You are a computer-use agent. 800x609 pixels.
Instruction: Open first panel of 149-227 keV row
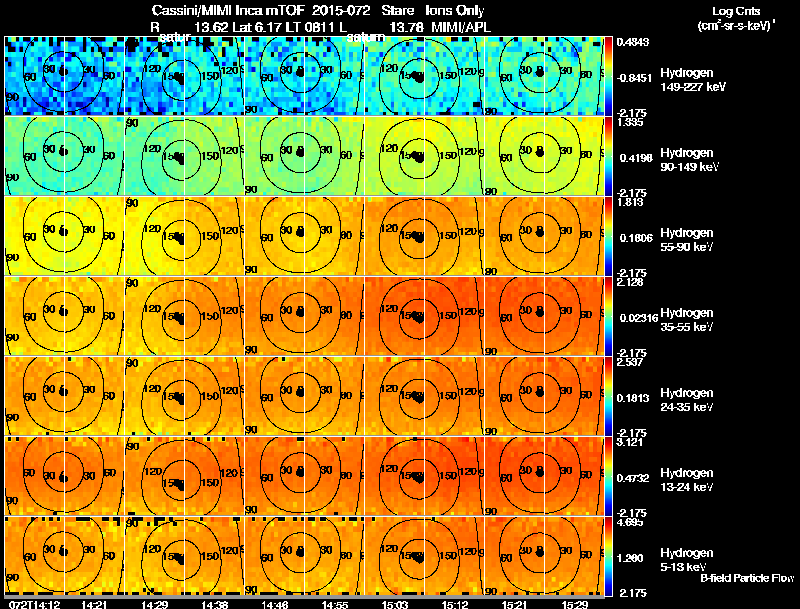point(65,76)
